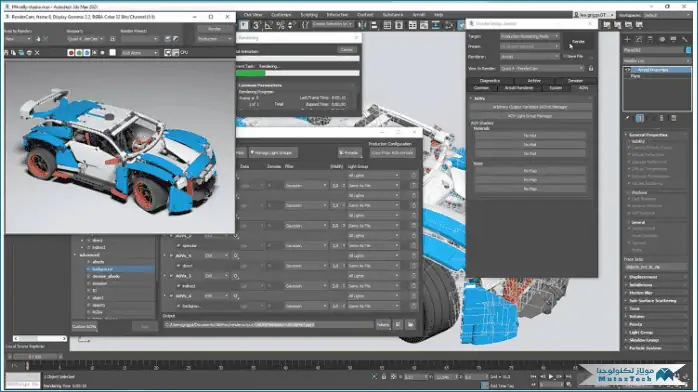Toggle the specular AOV checkbox
Viewport: 698px width, 392px height.
click(179, 246)
